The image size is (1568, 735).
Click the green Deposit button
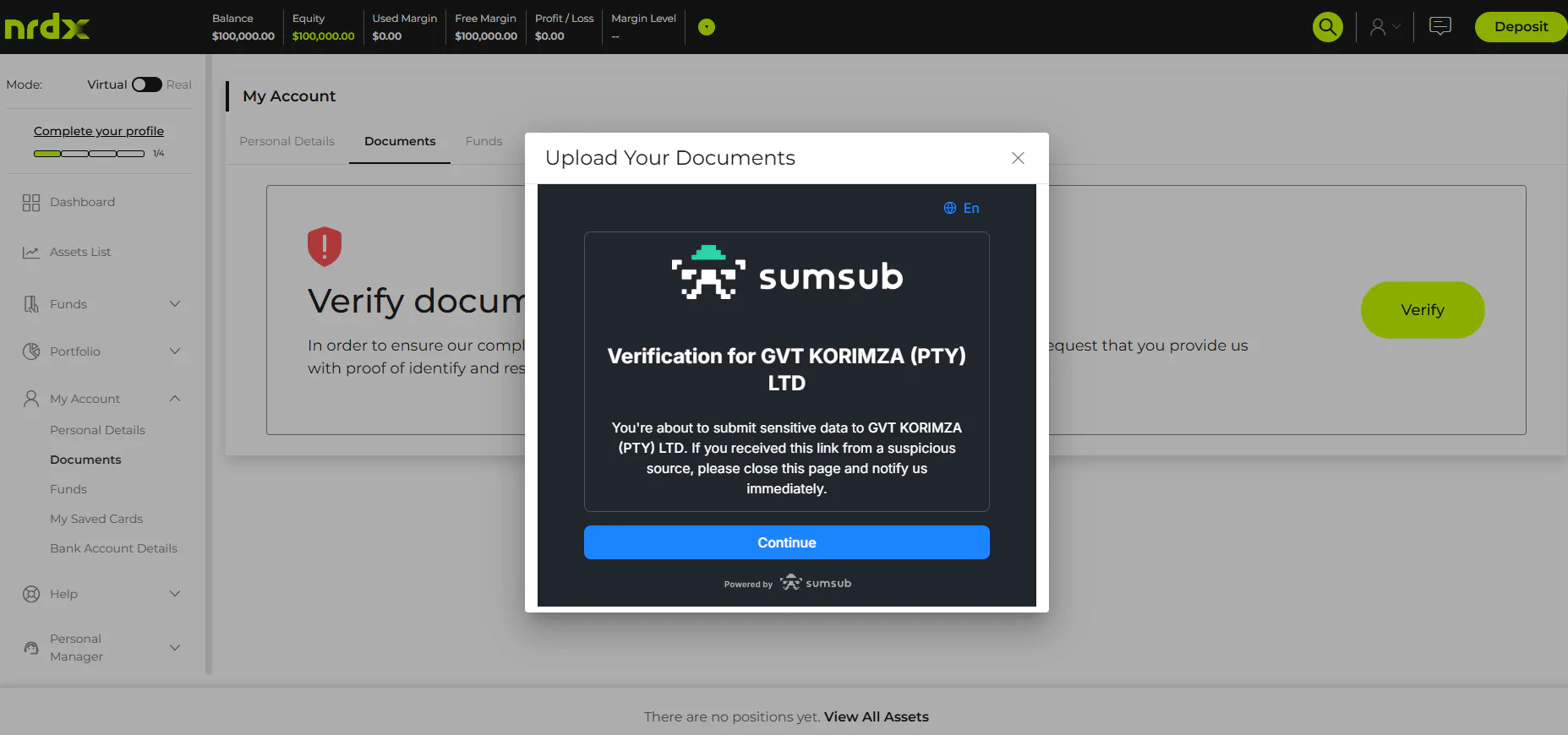1521,27
